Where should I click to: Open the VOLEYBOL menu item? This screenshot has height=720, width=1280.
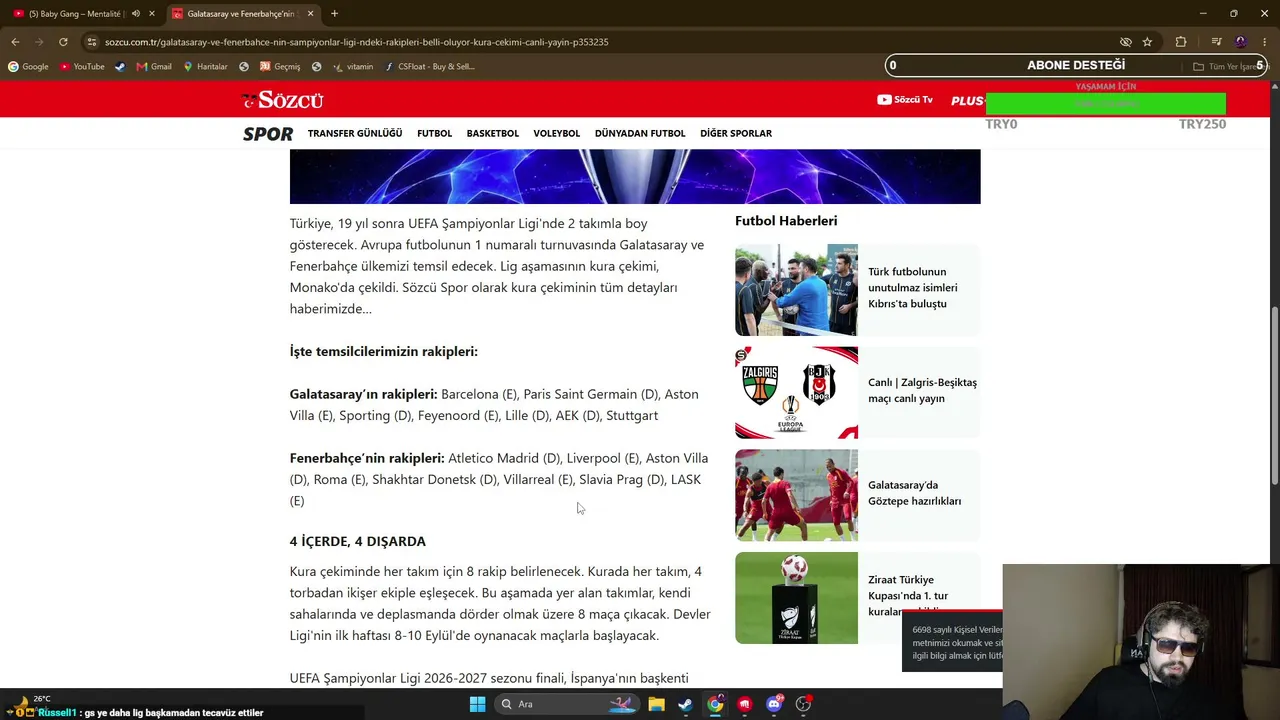click(557, 133)
